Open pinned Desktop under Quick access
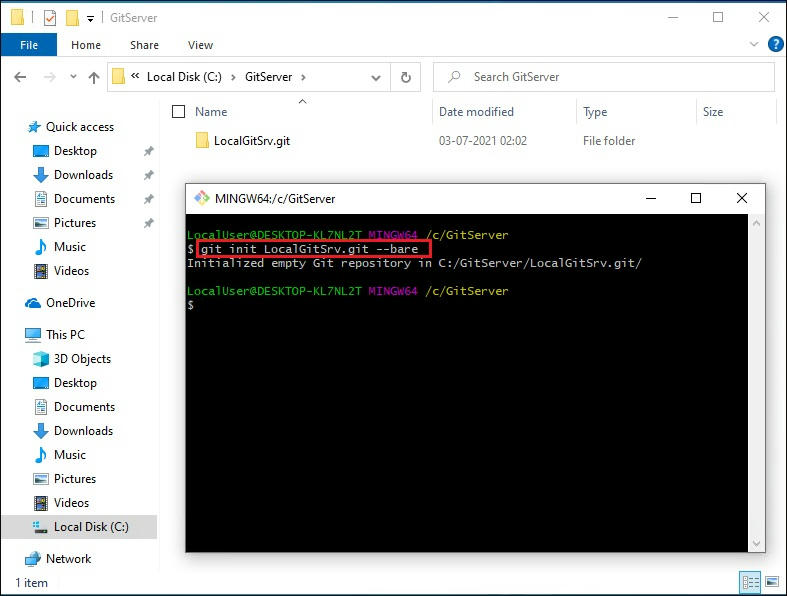The image size is (787, 596). point(75,151)
